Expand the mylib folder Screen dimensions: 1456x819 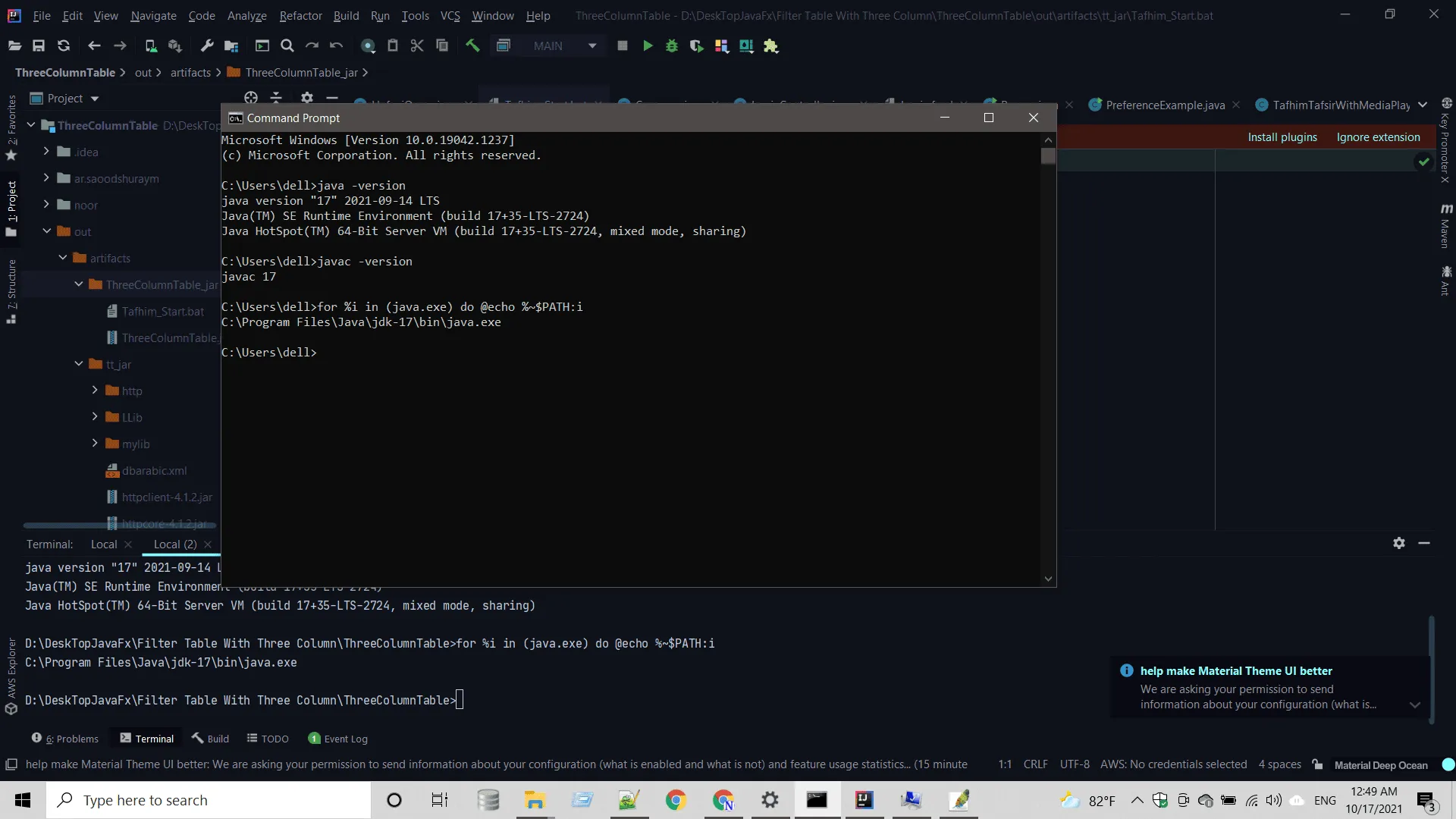(95, 444)
